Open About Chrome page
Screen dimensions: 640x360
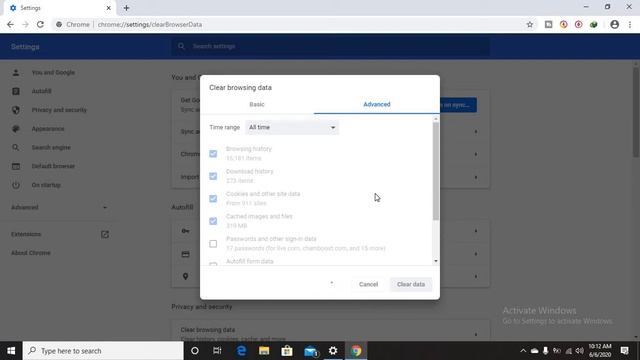point(31,253)
